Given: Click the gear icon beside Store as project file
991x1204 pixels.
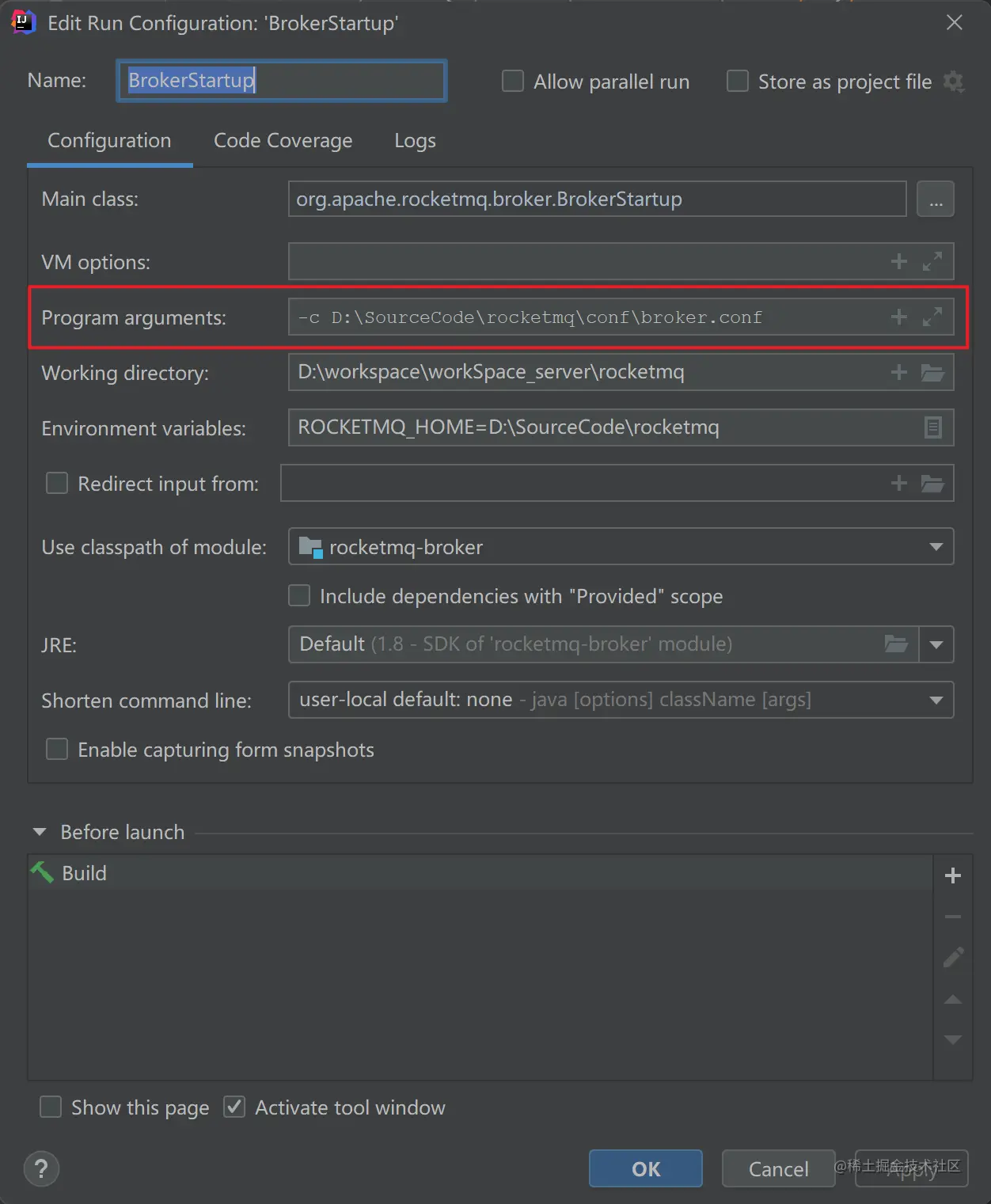Looking at the screenshot, I should [x=954, y=82].
